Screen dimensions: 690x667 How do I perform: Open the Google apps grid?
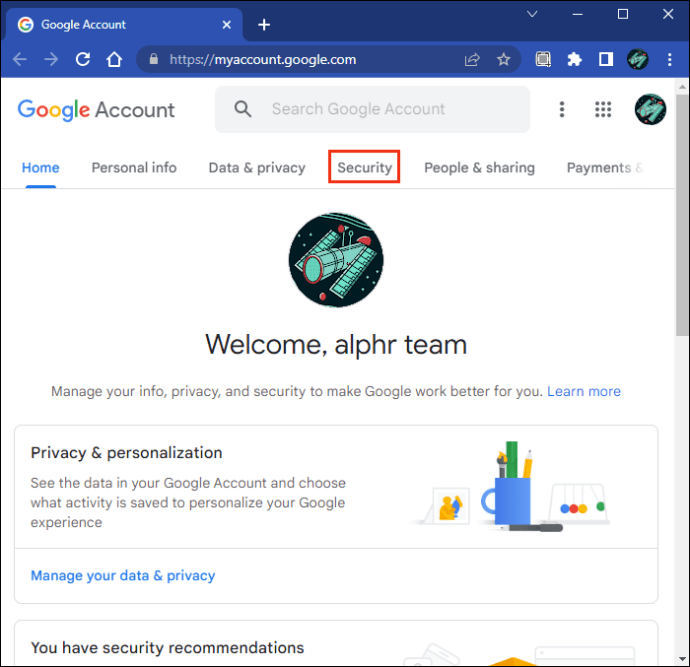[x=603, y=109]
